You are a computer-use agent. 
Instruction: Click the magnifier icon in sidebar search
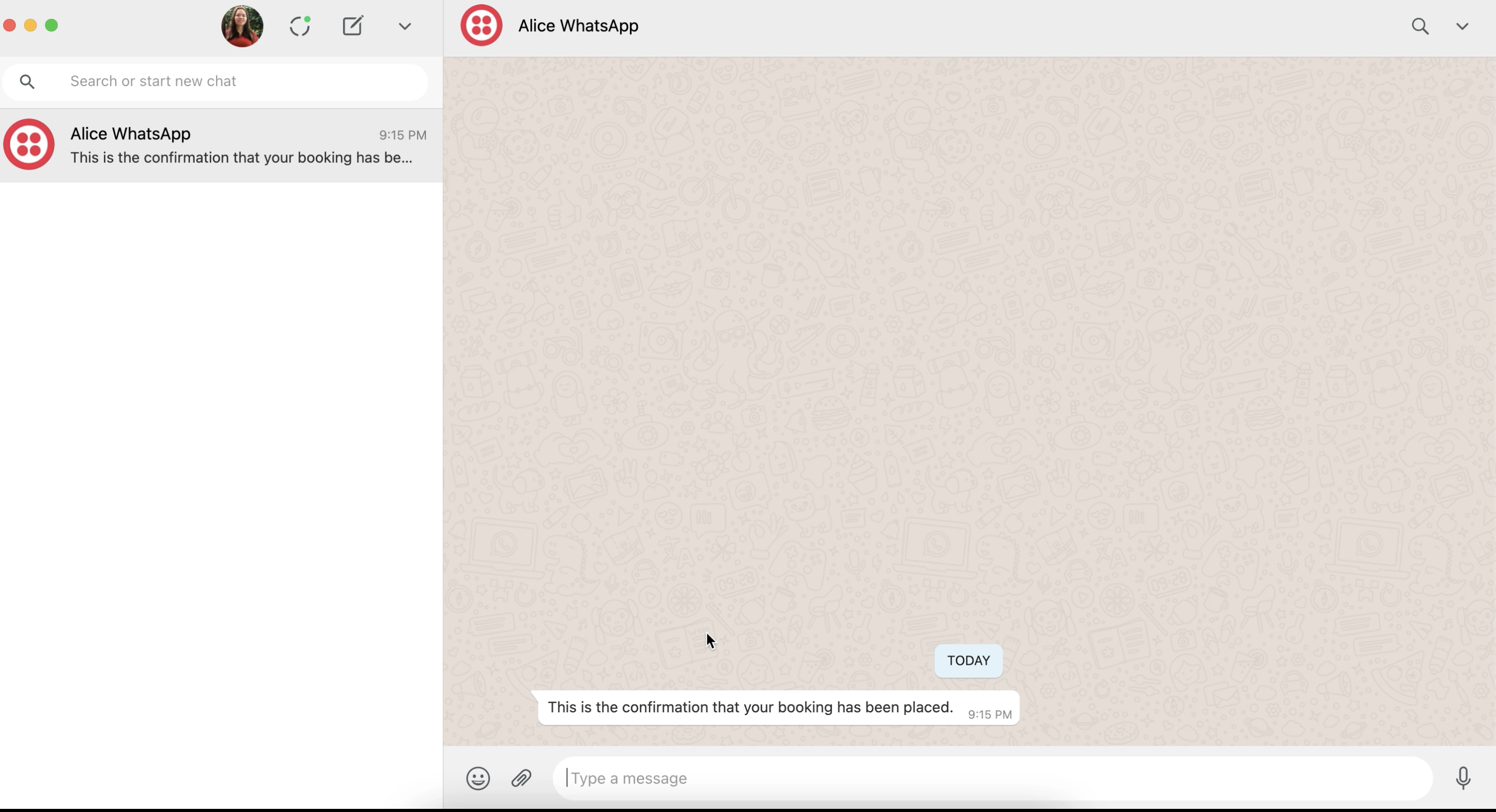coord(27,82)
